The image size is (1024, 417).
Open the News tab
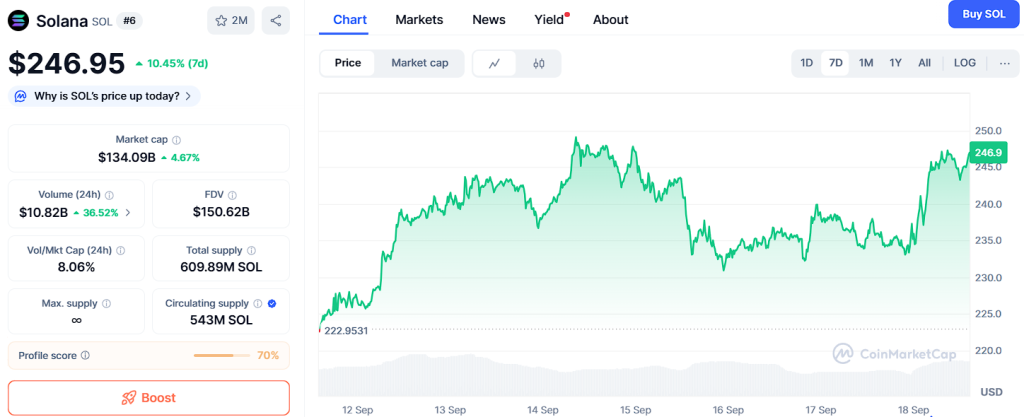[489, 20]
